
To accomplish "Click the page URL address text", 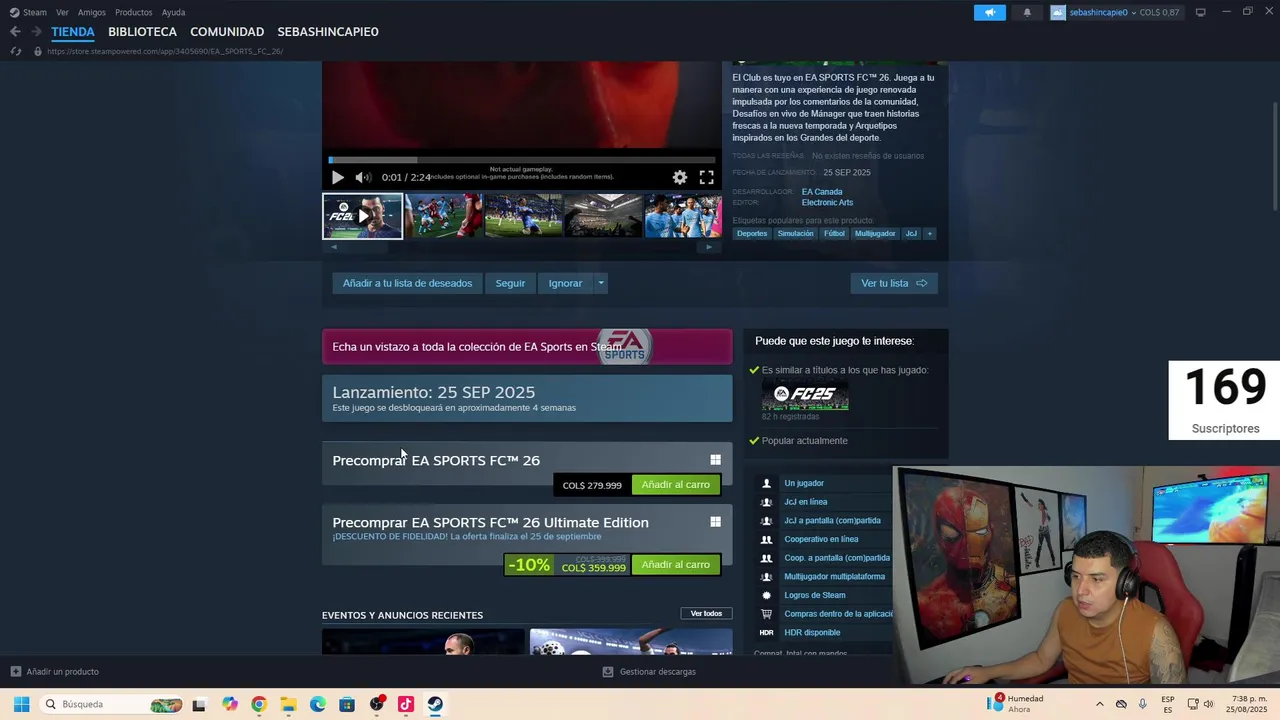I will click(x=165, y=51).
